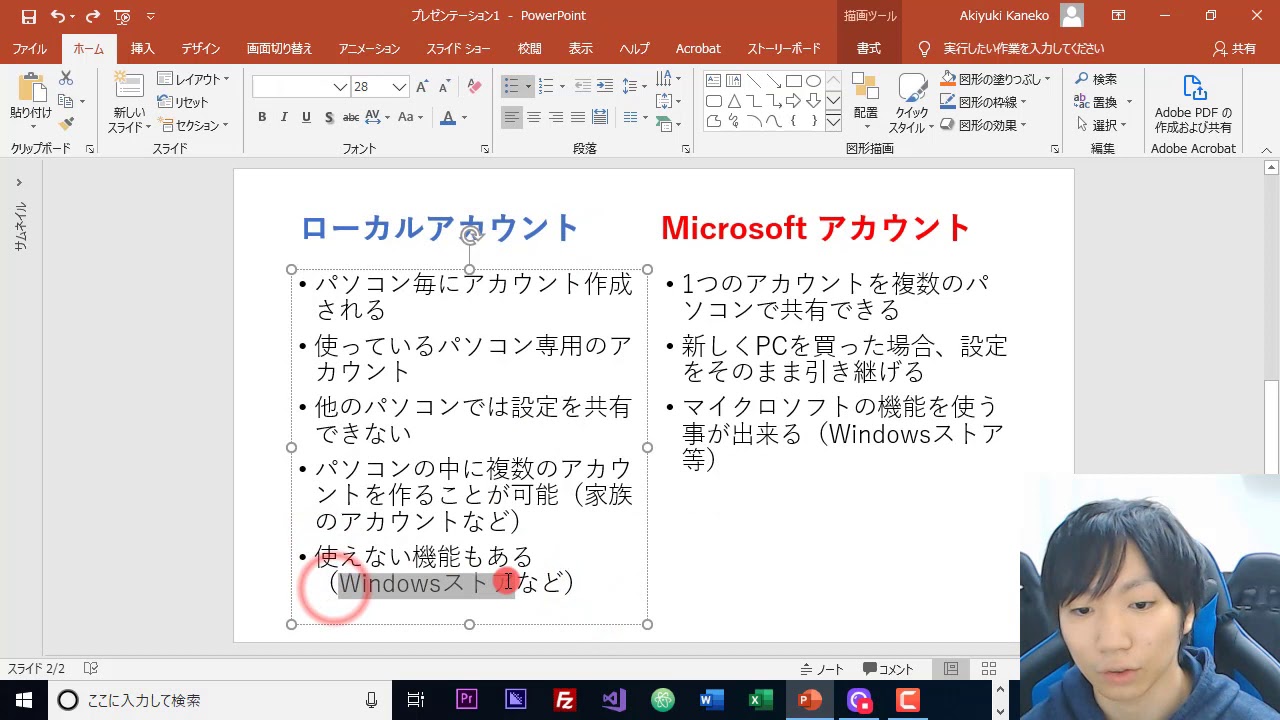Switch to the アニメーション Animations tab
Image resolution: width=1280 pixels, height=720 pixels.
(x=369, y=49)
